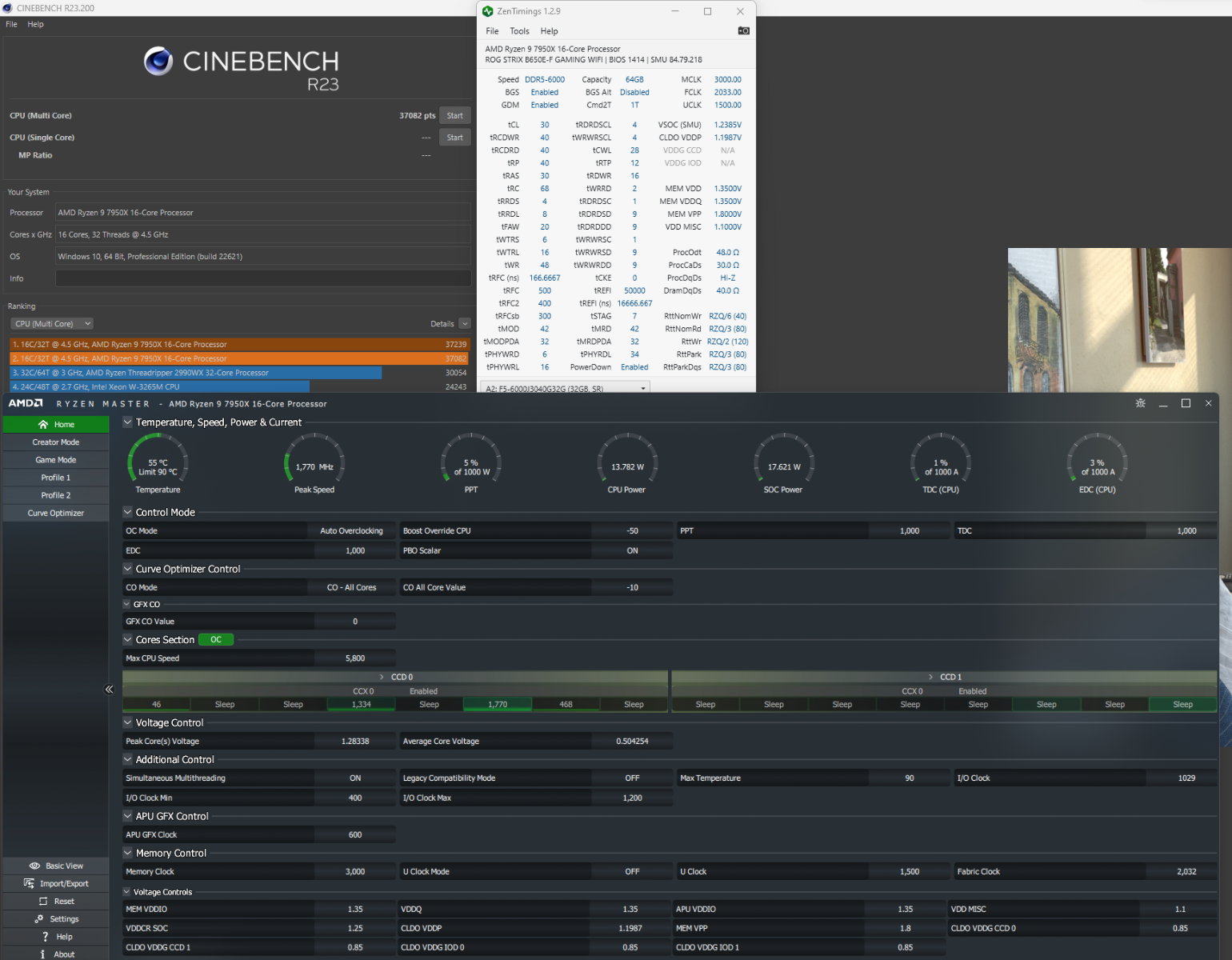Select Creator Mode in sidebar

click(56, 442)
